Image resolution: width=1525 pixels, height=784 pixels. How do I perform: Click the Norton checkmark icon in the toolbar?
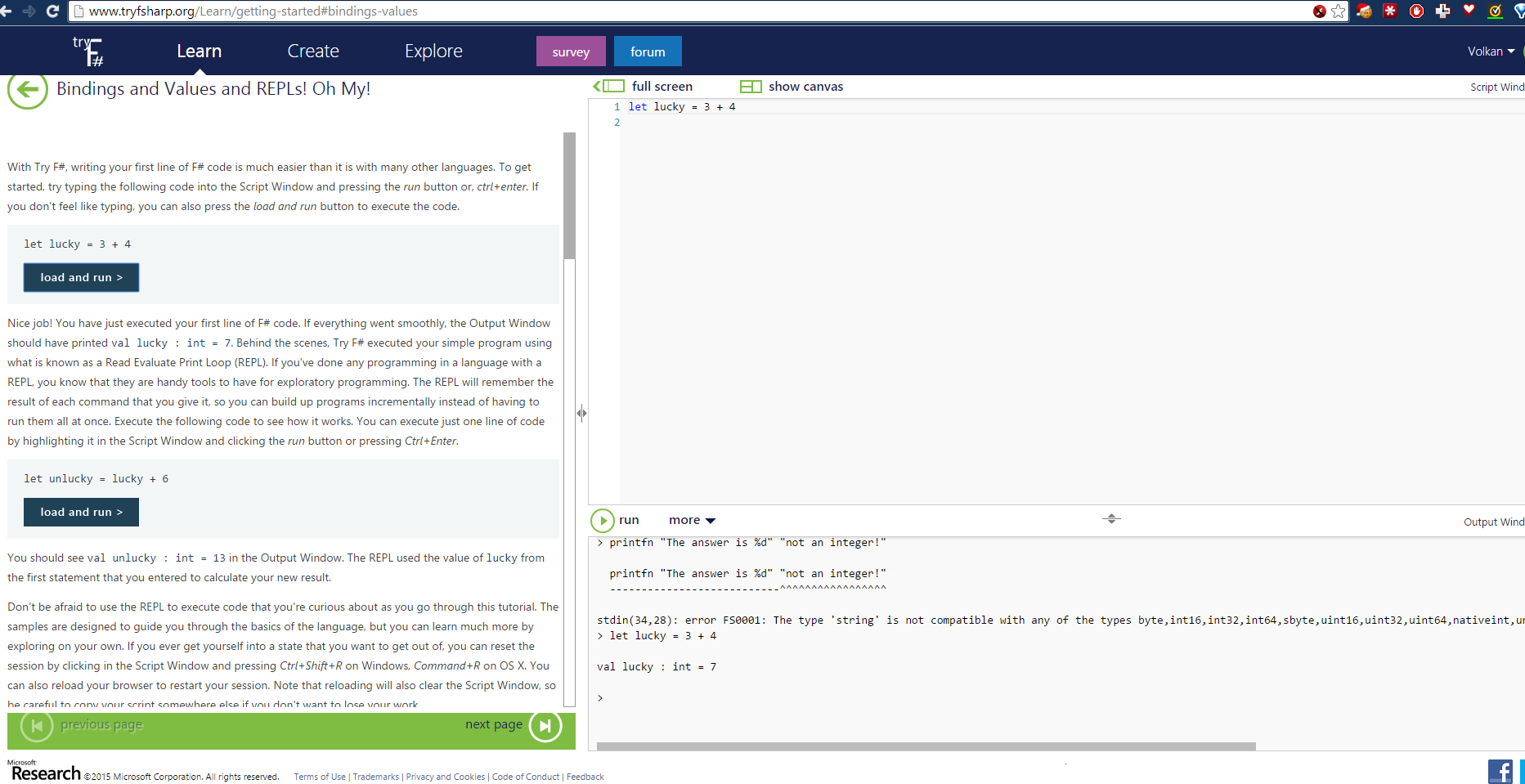pyautogui.click(x=1496, y=11)
